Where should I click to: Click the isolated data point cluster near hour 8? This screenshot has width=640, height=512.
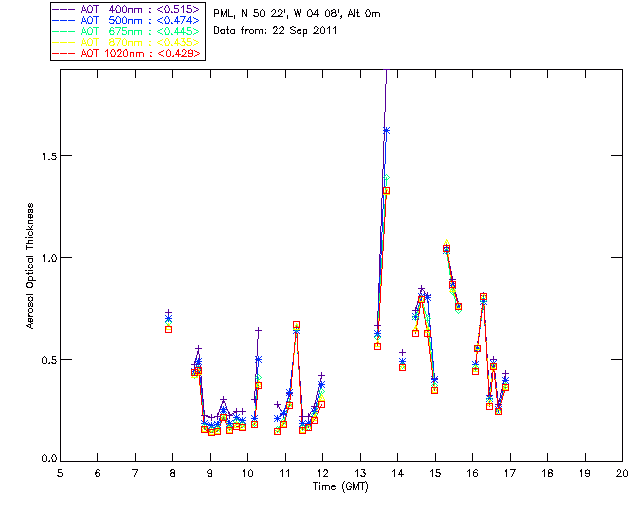pyautogui.click(x=169, y=320)
